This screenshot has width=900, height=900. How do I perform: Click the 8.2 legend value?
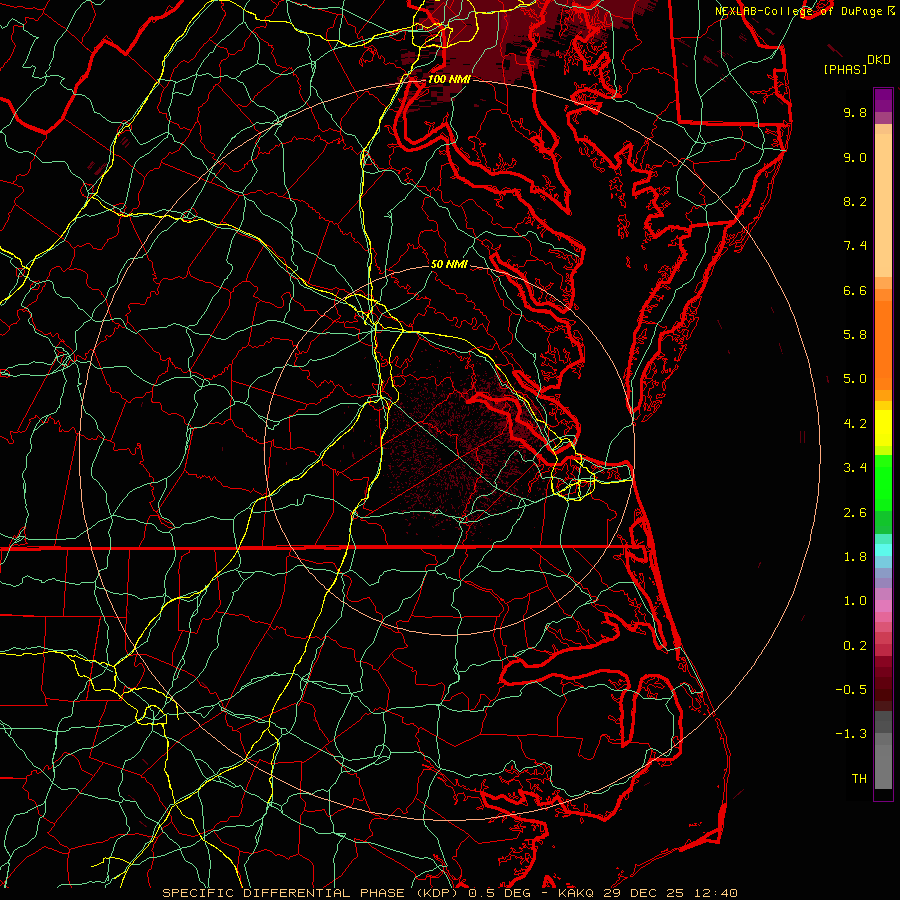pos(855,201)
